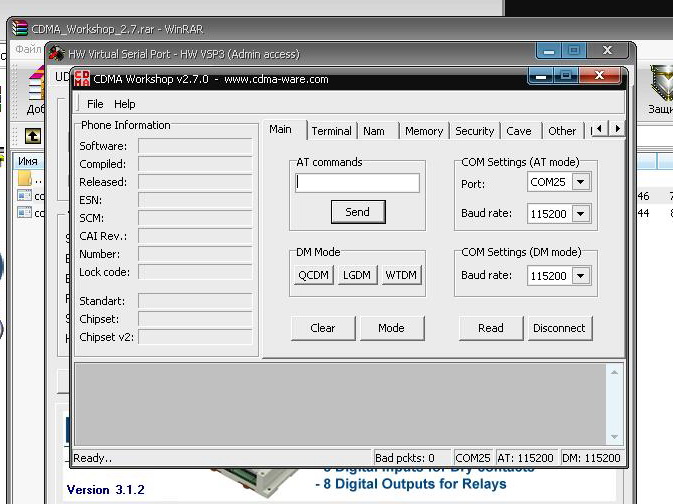Maximize the CDMA Workshop window
This screenshot has height=504, width=673.
pyautogui.click(x=566, y=76)
